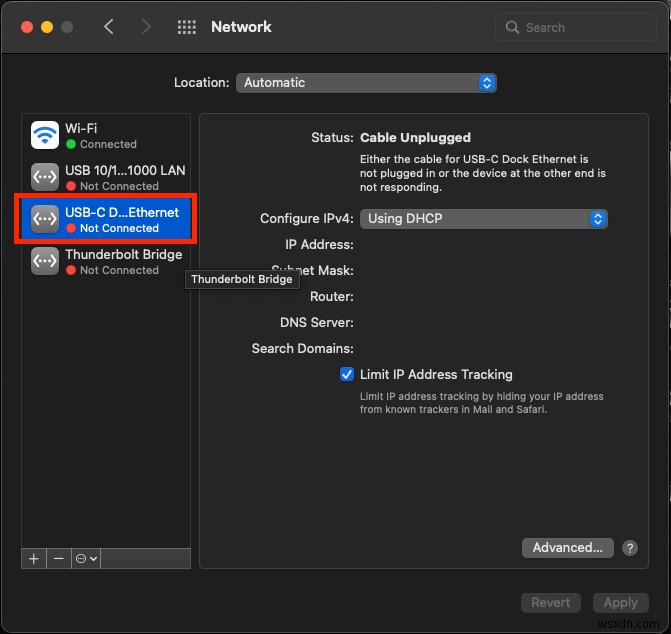
Task: Add a network service with plus button
Action: tap(34, 559)
